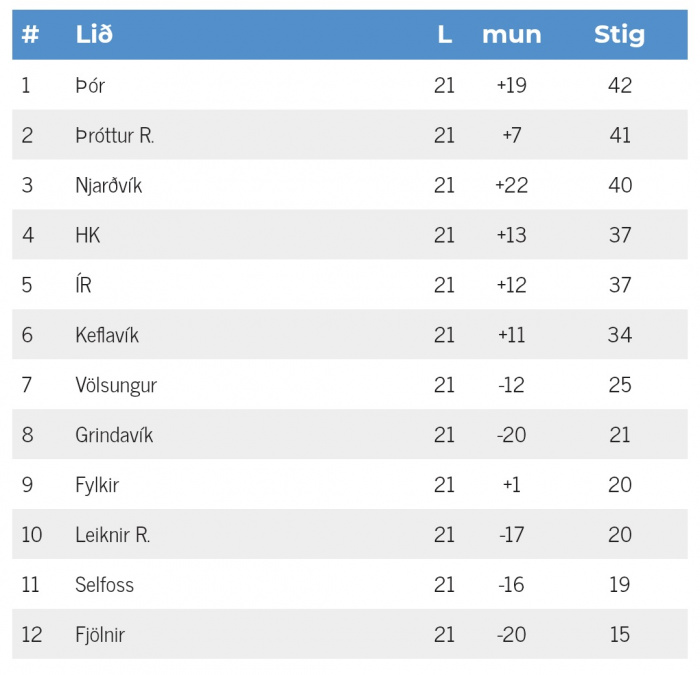Open the Þróttur R. team row
This screenshot has height=675, width=700.
point(350,135)
